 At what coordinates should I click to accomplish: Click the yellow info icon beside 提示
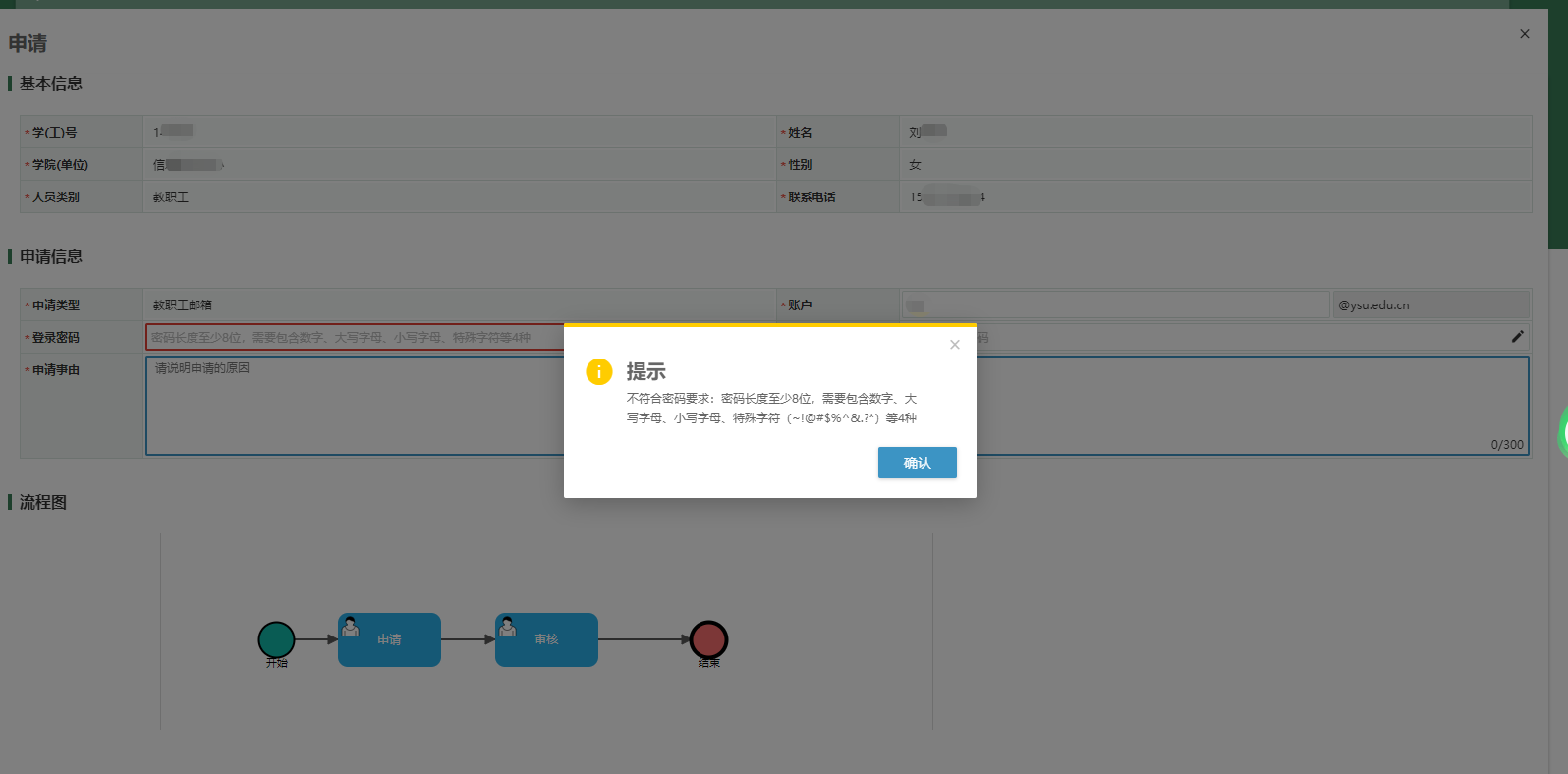[x=598, y=372]
